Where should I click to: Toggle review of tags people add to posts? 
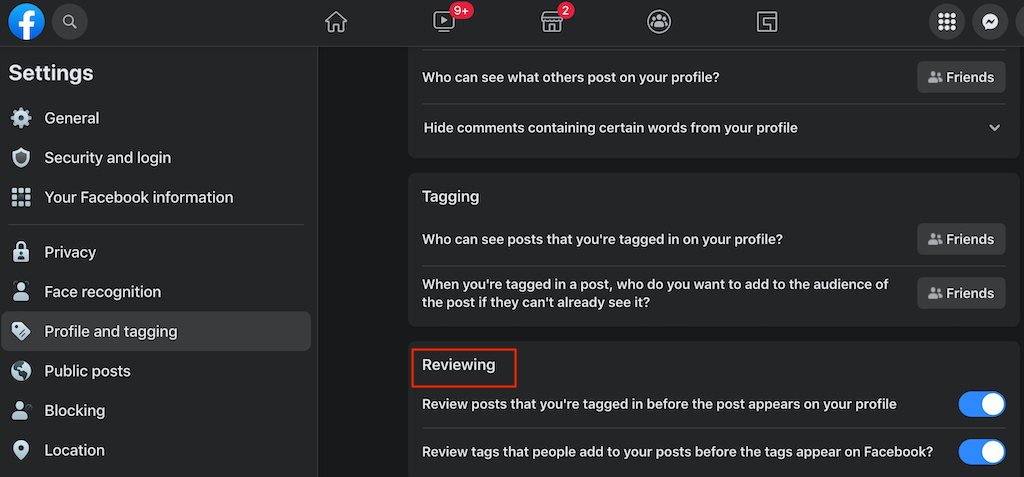click(982, 452)
